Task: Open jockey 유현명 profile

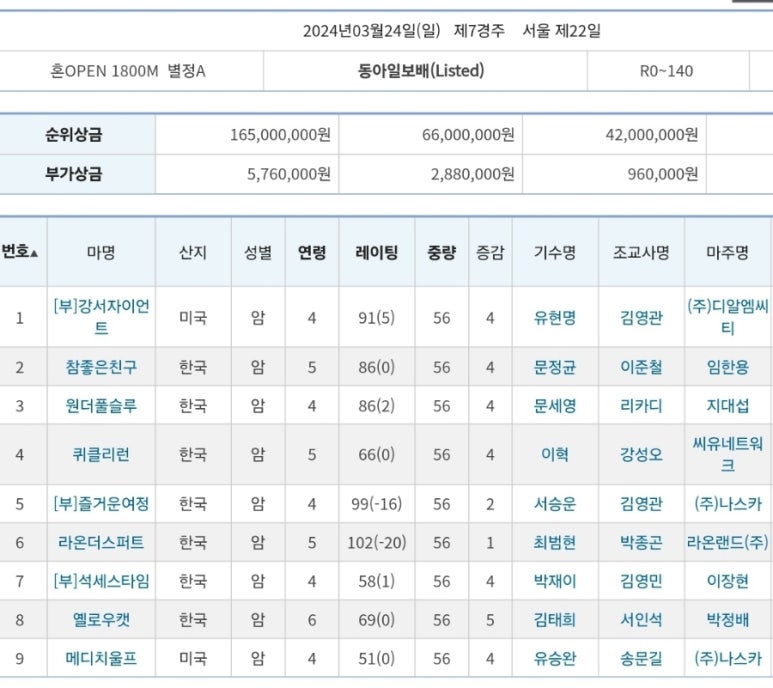Action: [x=555, y=318]
